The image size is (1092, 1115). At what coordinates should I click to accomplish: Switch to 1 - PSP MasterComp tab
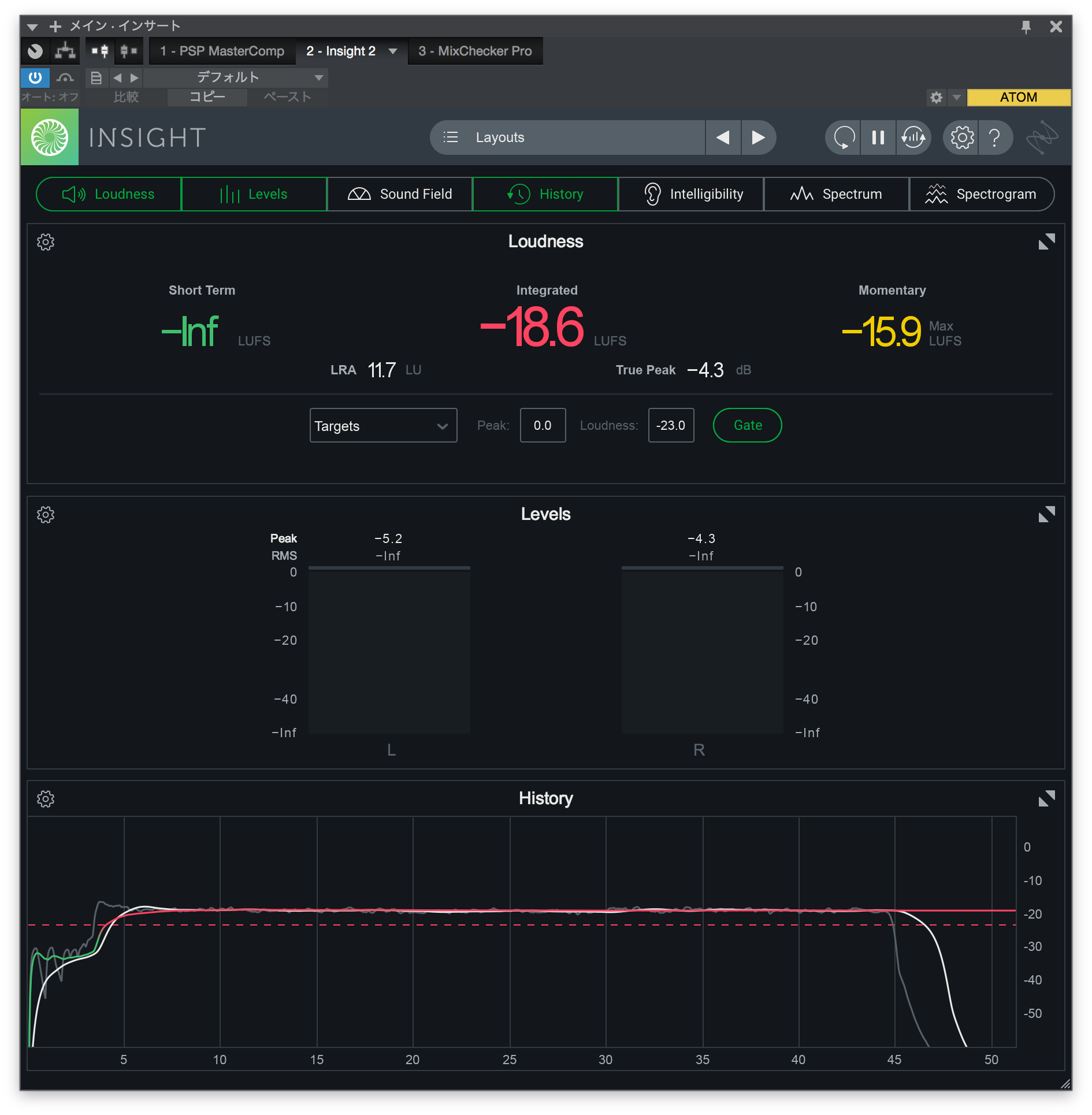click(x=222, y=51)
